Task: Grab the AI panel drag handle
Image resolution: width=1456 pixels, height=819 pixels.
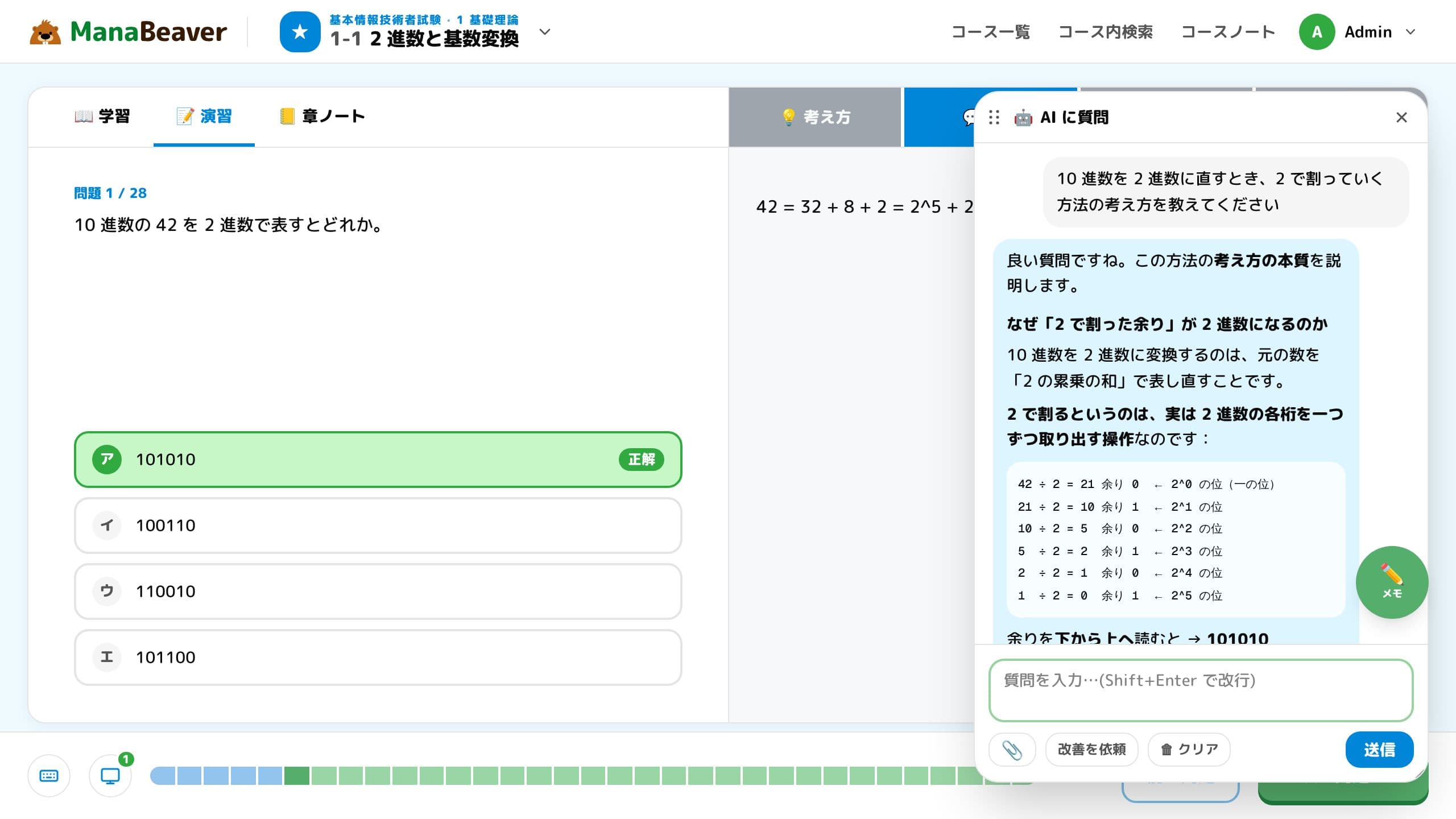Action: [x=994, y=117]
